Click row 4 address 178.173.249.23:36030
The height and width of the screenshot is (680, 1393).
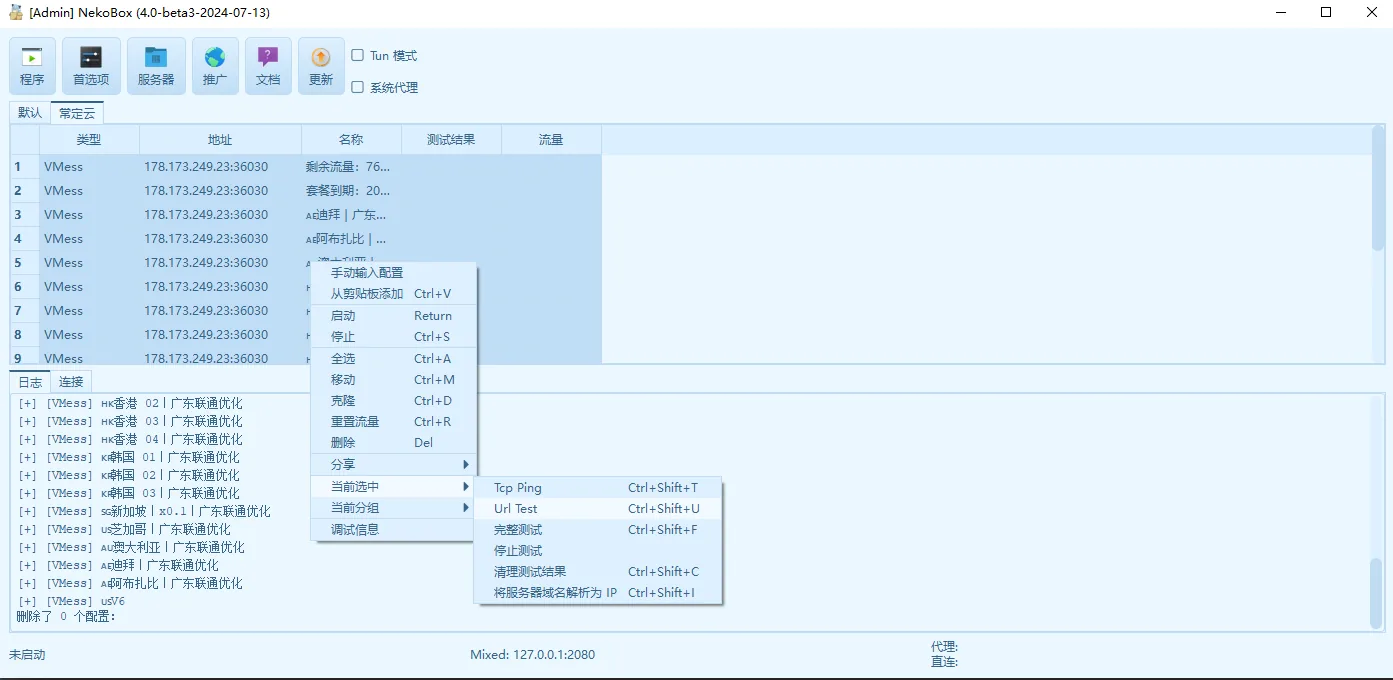[220, 239]
